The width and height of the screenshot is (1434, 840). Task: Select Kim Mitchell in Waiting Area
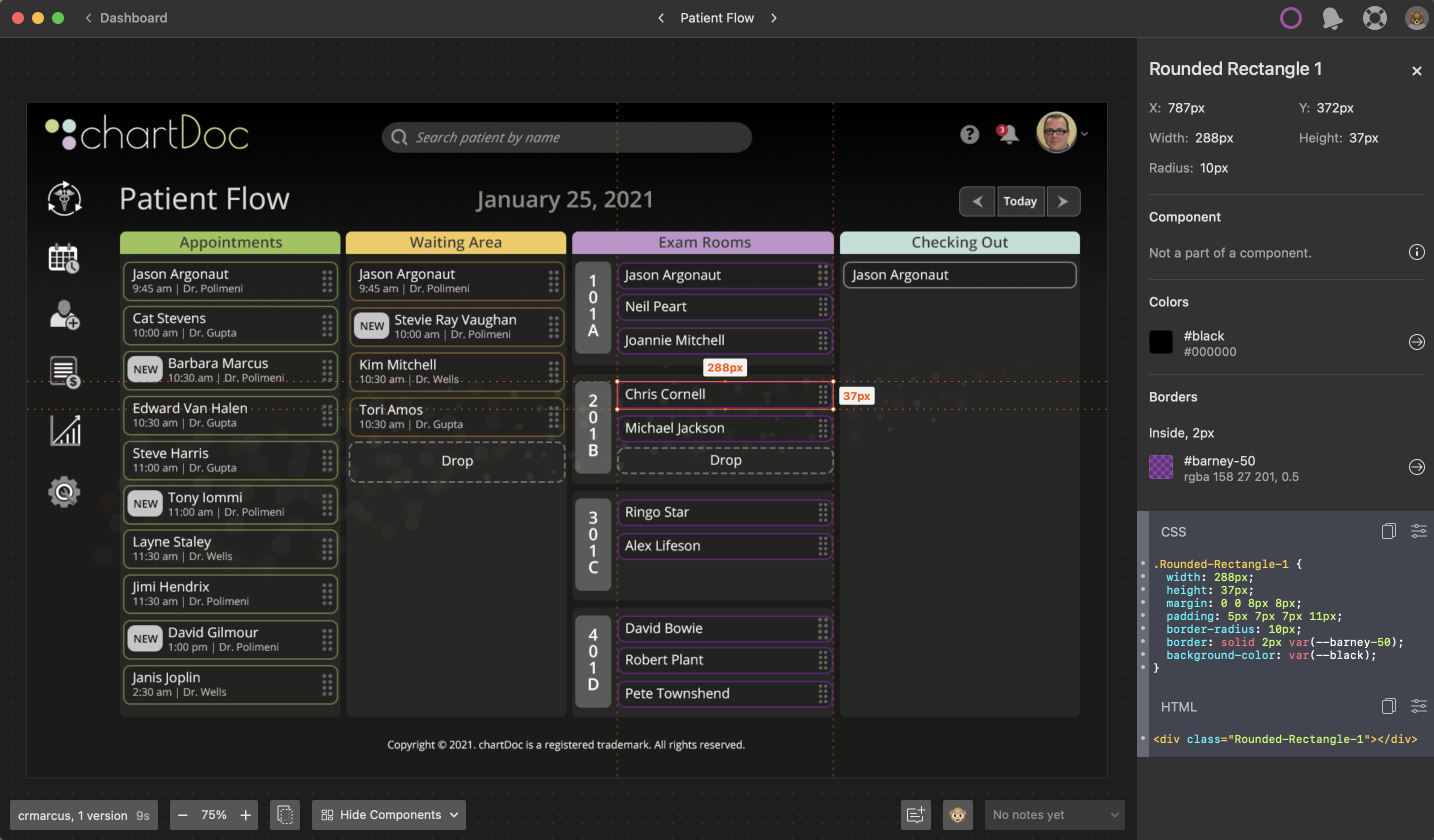(457, 371)
